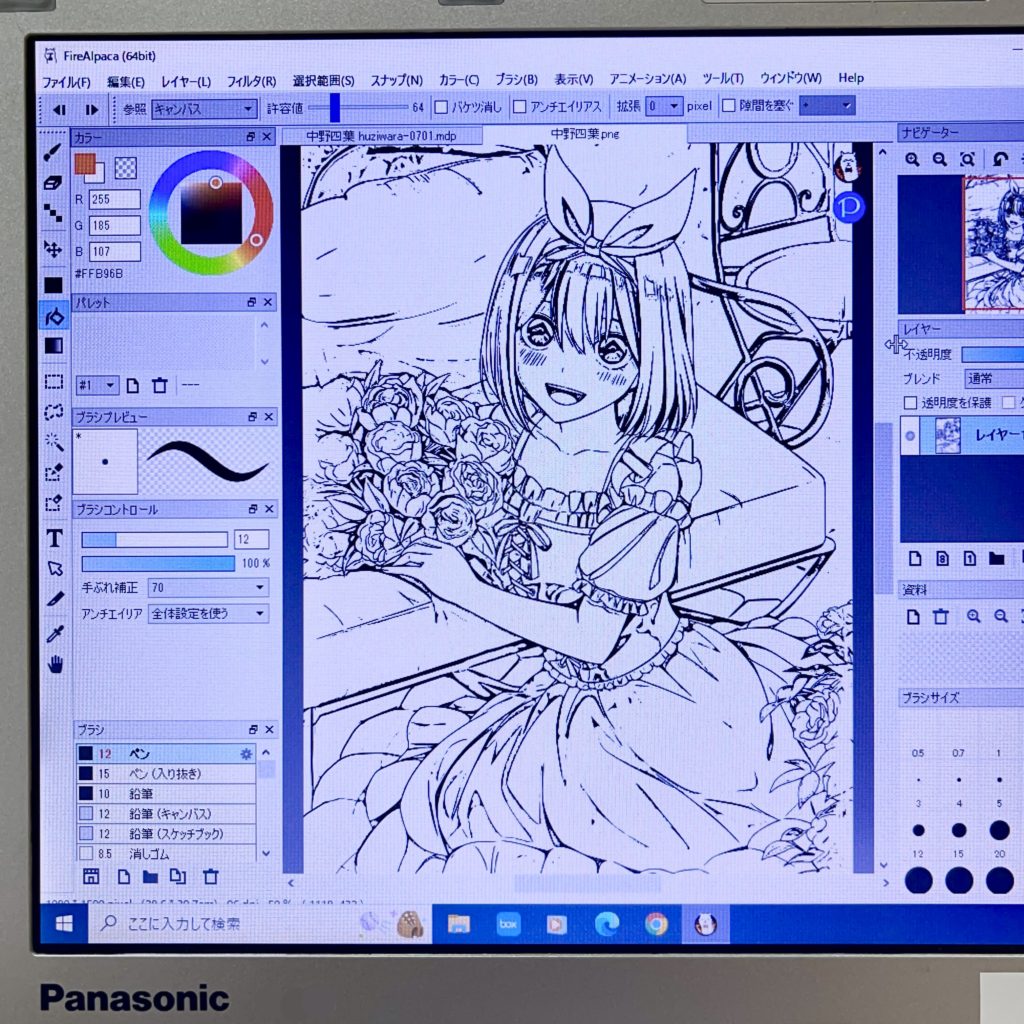Image resolution: width=1024 pixels, height=1024 pixels.
Task: Open the ブレンド 通常 dropdown
Action: point(992,379)
